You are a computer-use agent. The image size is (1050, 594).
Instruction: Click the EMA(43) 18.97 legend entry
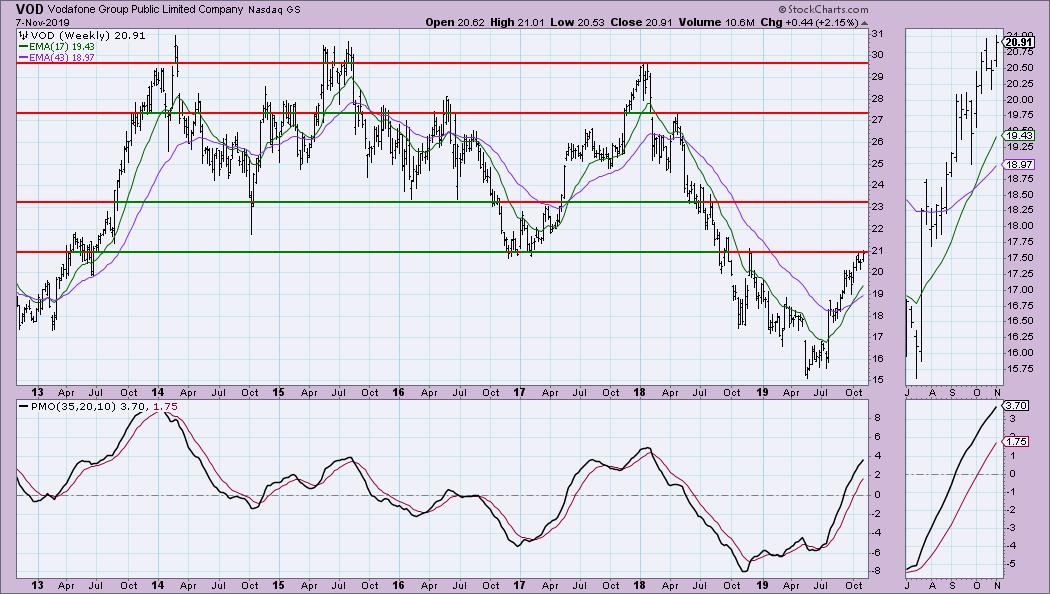[x=62, y=58]
